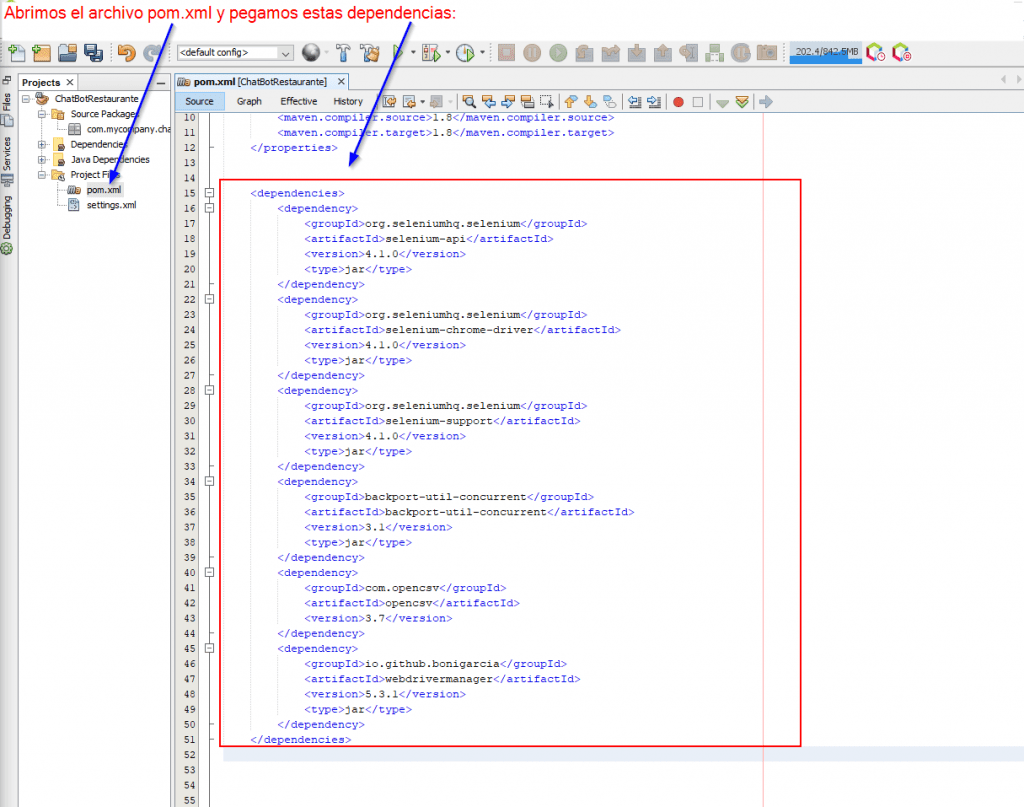The width and height of the screenshot is (1024, 807).
Task: Minimize the Projects window
Action: [x=161, y=83]
